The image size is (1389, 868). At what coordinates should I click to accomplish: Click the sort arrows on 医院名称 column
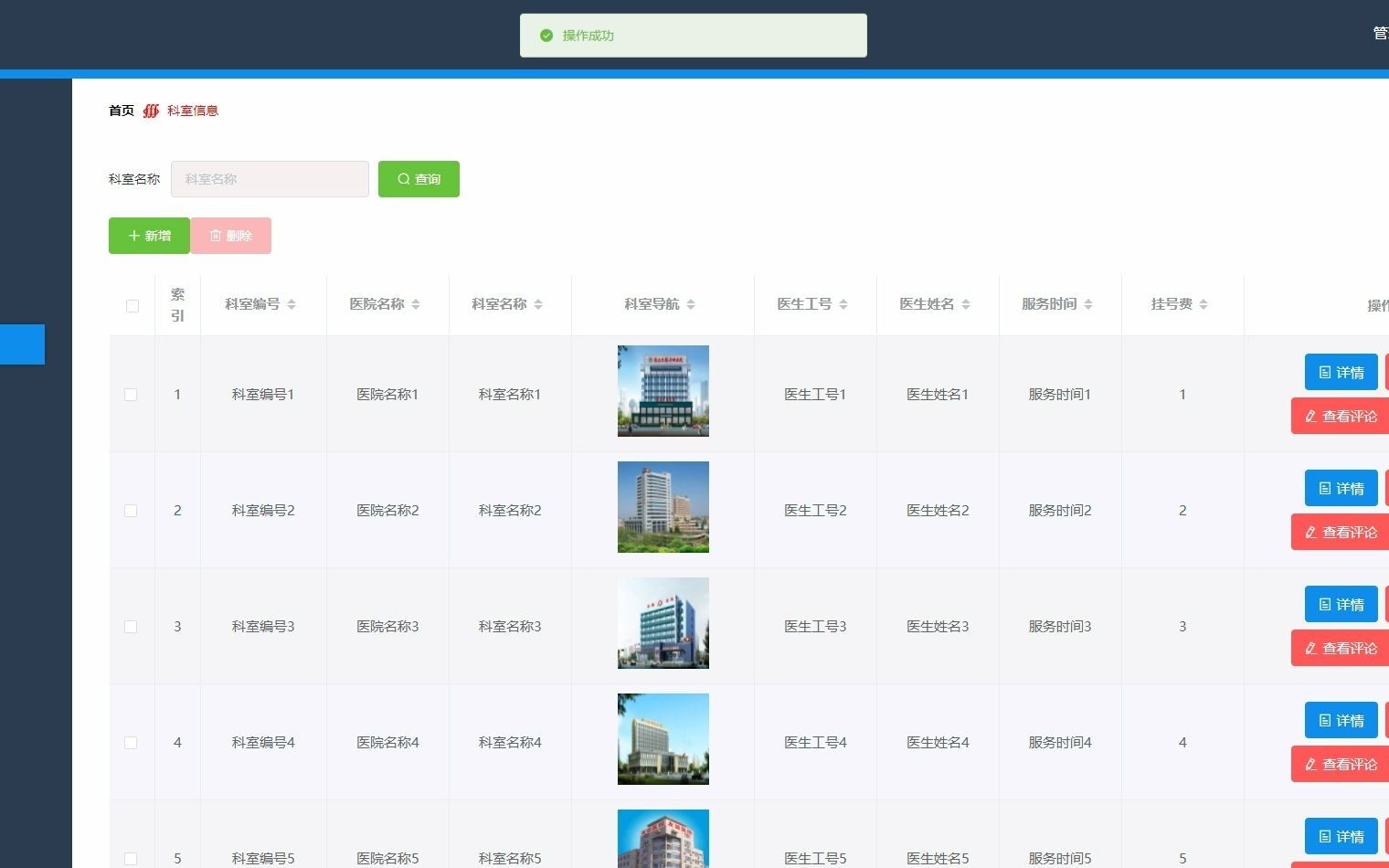415,304
